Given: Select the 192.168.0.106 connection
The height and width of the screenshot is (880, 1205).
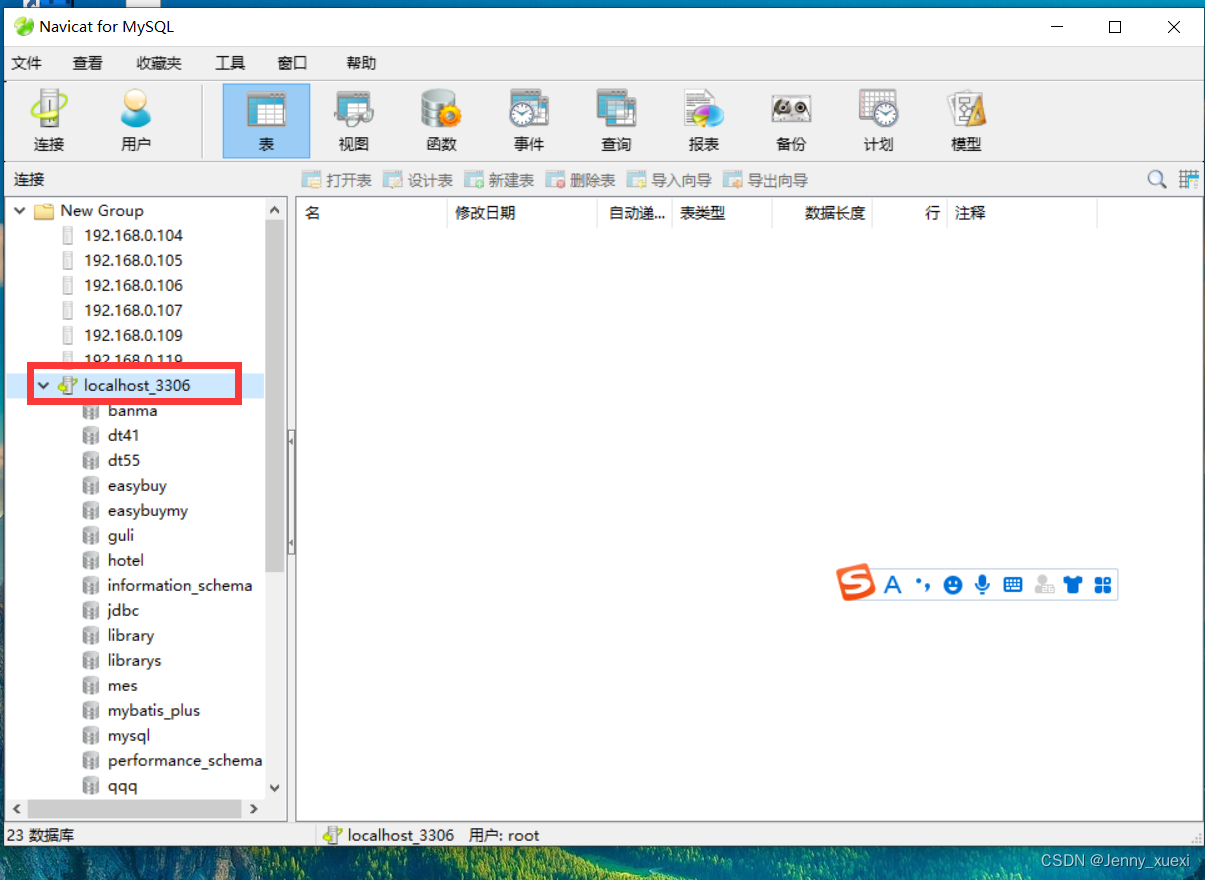Looking at the screenshot, I should click(133, 285).
